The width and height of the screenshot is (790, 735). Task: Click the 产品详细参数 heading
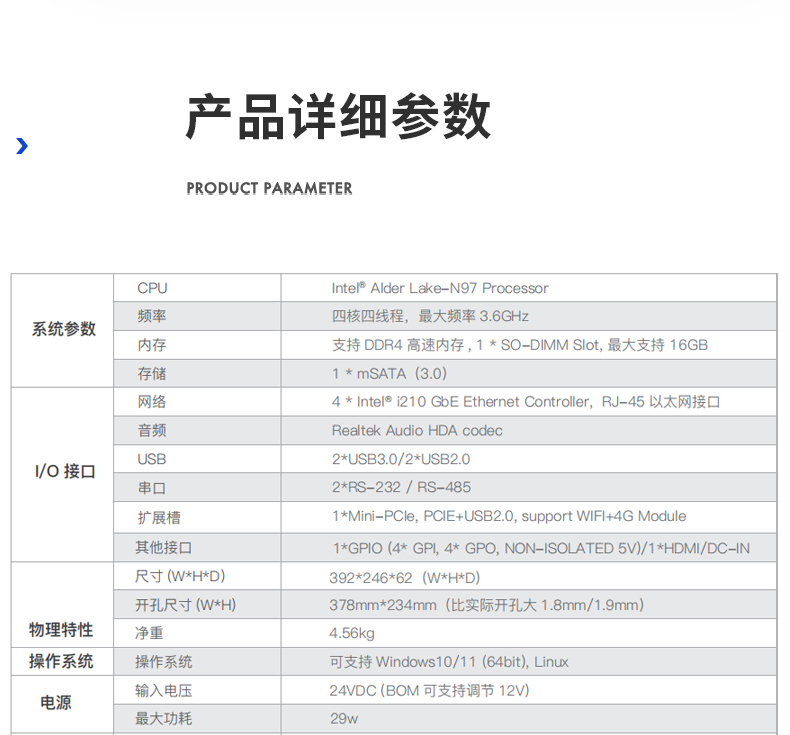338,118
